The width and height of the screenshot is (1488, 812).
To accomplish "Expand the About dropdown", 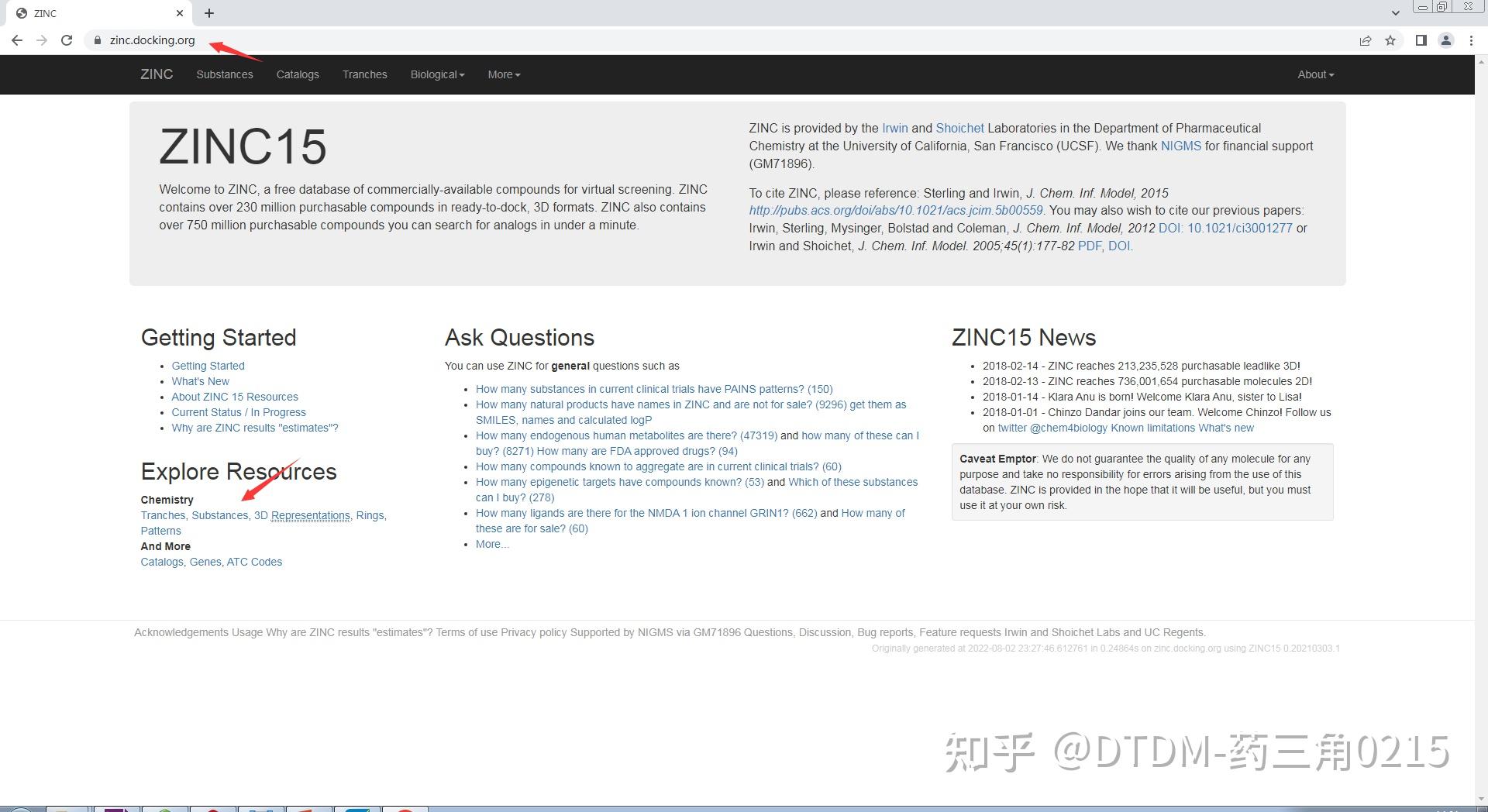I will (1314, 74).
